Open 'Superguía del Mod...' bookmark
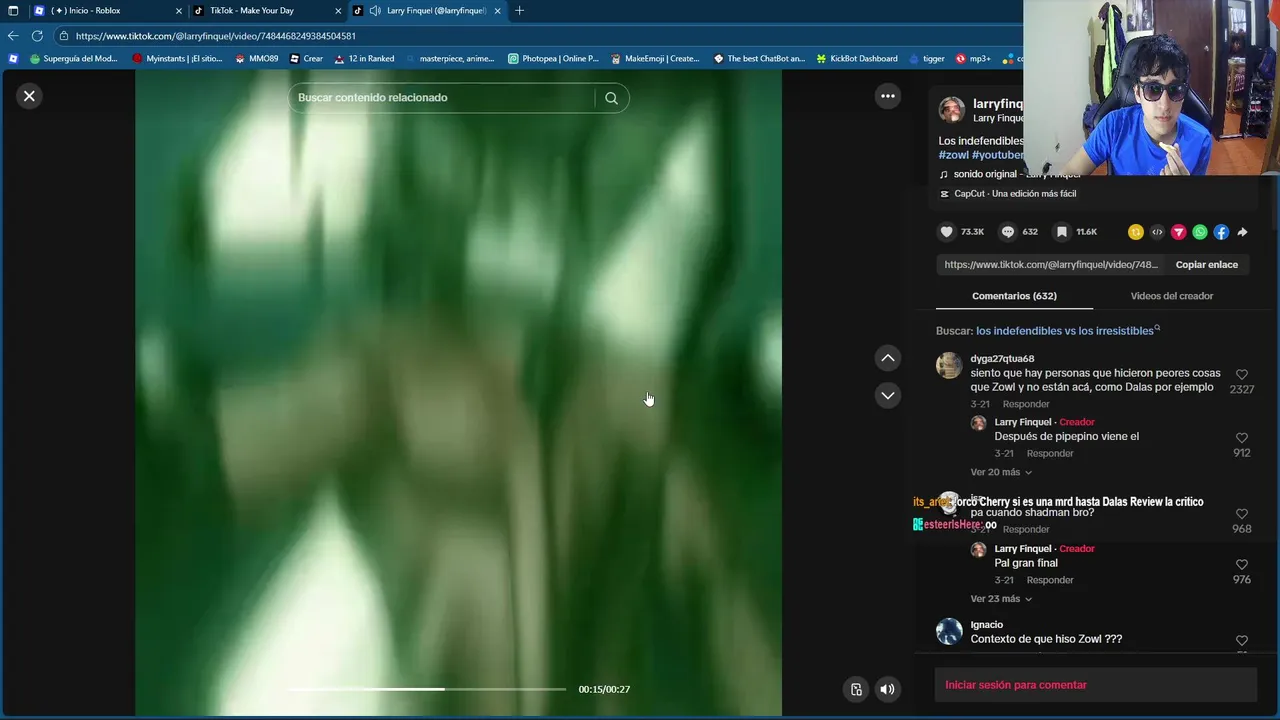This screenshot has height=720, width=1280. coord(73,59)
